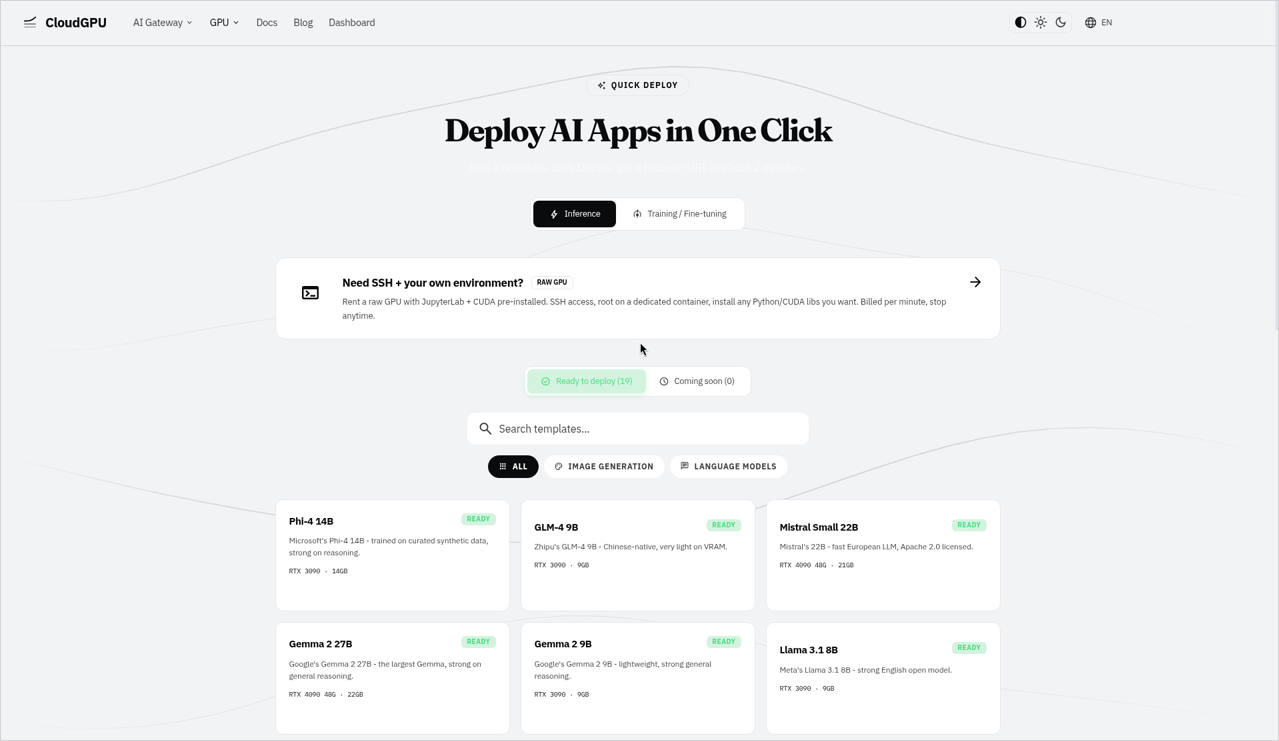Go to the Dashboard
The width and height of the screenshot is (1279, 741).
tap(352, 22)
